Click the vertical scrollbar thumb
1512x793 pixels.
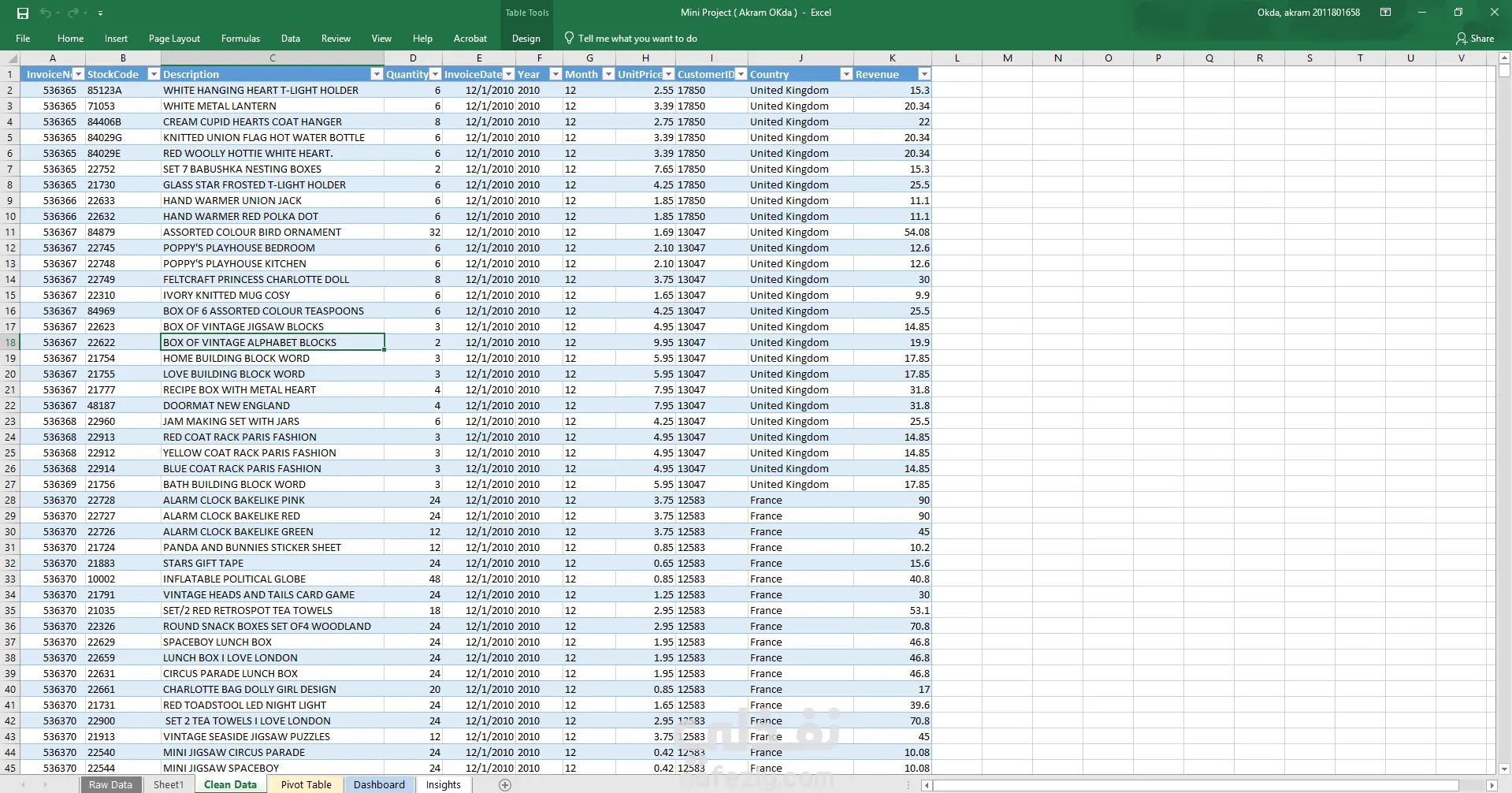1504,71
